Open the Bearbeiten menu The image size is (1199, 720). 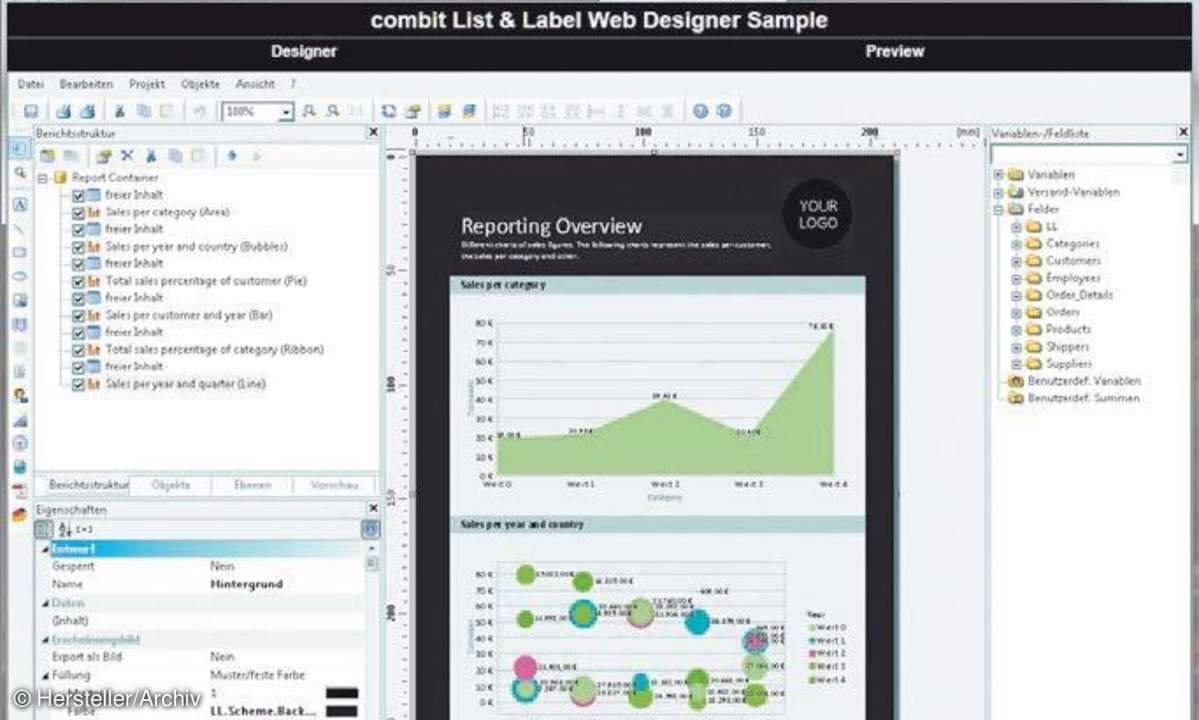(x=86, y=84)
